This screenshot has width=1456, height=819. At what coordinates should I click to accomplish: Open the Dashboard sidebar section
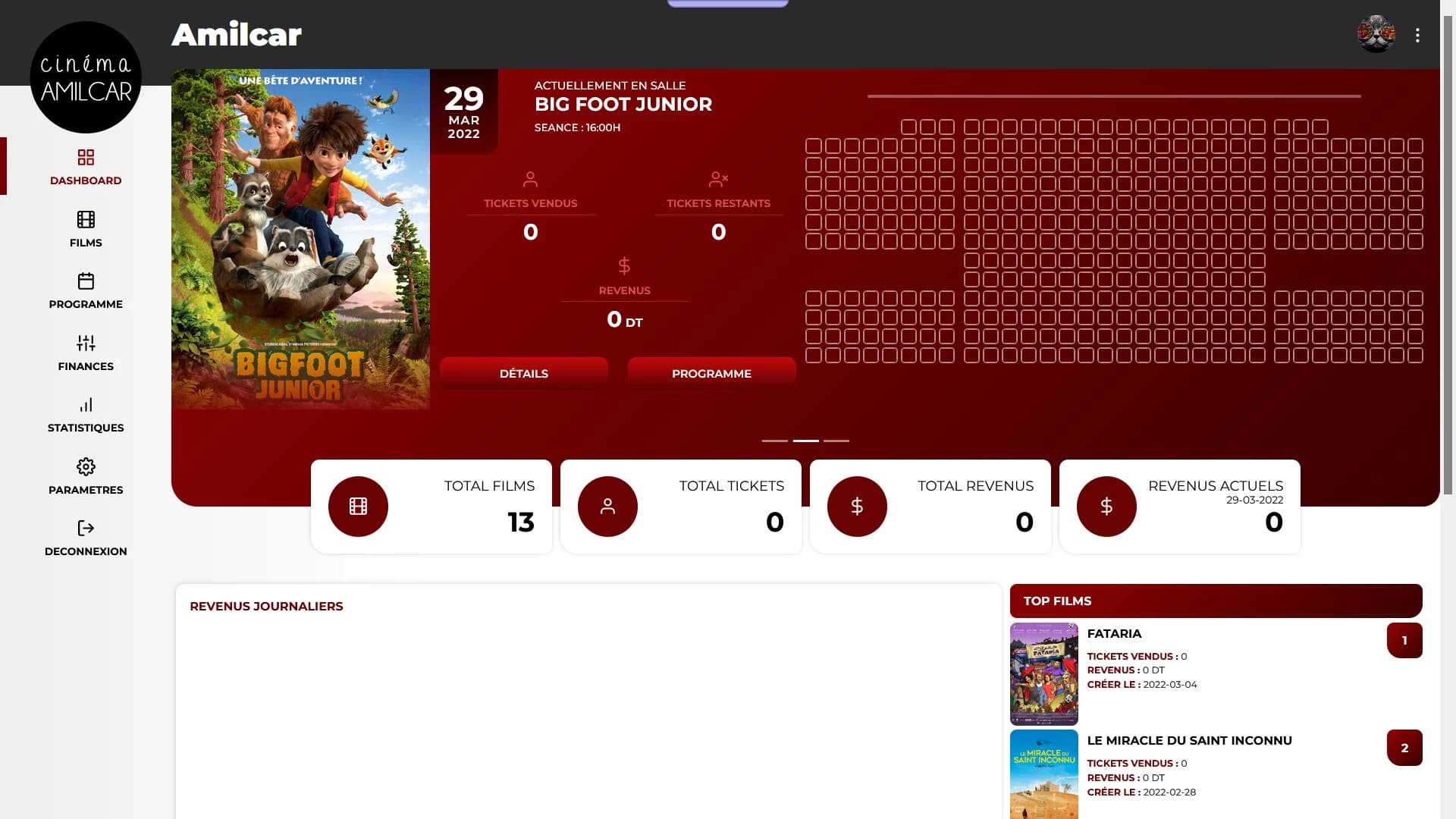pyautogui.click(x=86, y=167)
